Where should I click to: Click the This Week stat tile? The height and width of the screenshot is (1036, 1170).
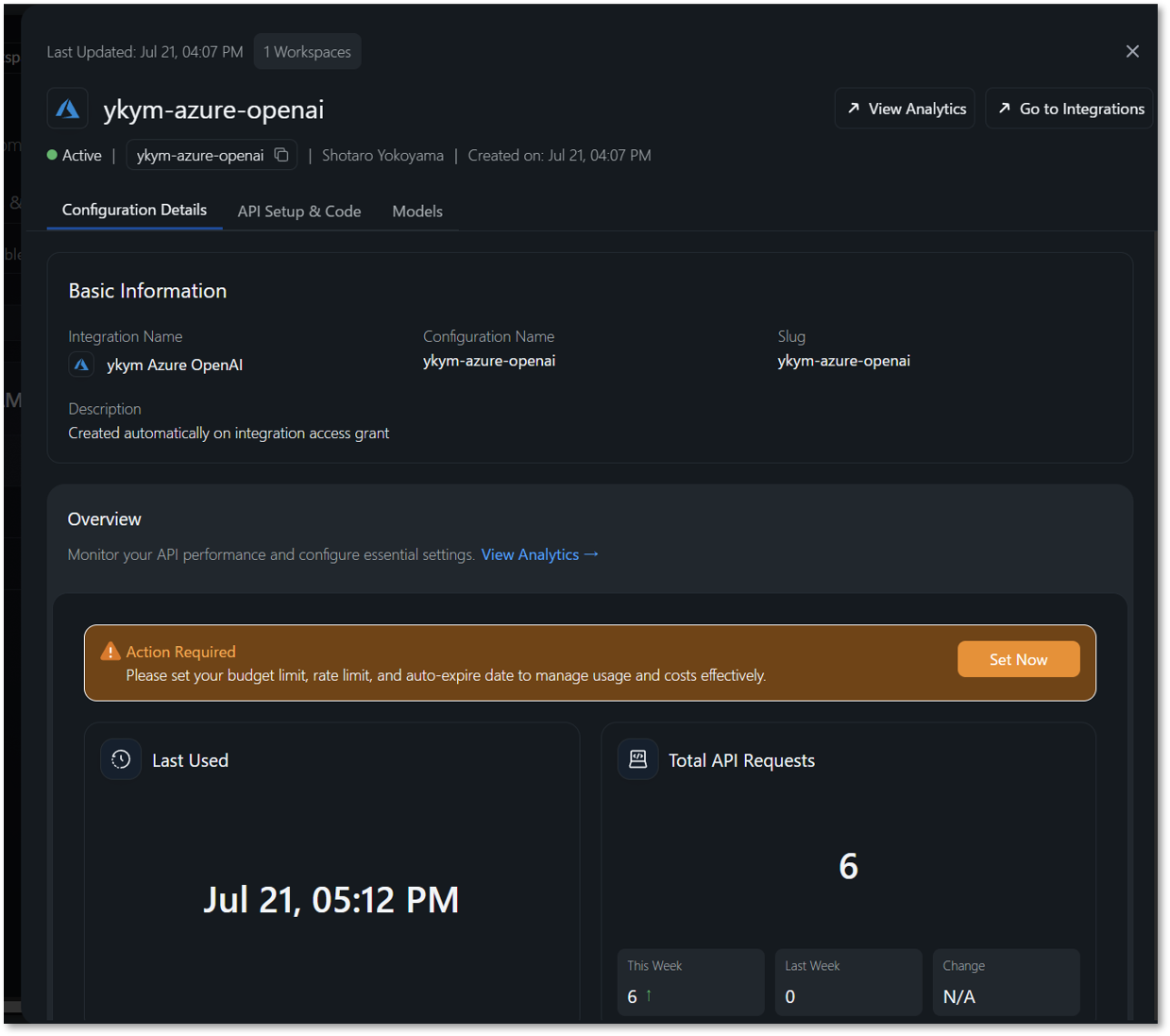(690, 982)
